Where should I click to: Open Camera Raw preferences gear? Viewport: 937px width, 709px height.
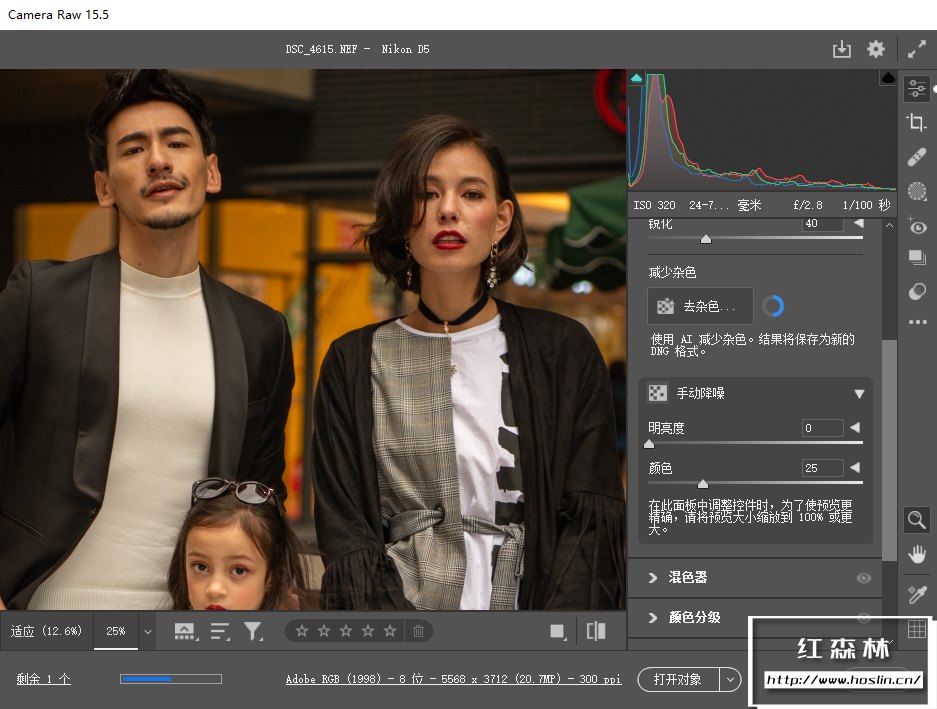point(876,50)
